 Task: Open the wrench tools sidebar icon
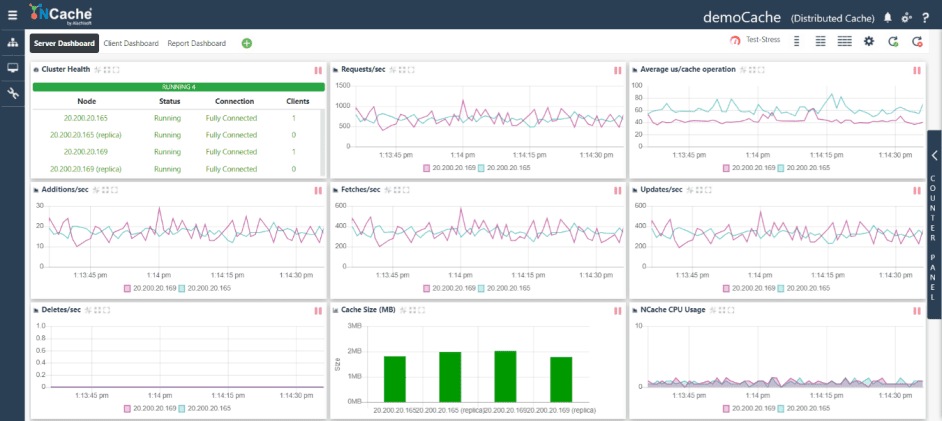point(13,93)
